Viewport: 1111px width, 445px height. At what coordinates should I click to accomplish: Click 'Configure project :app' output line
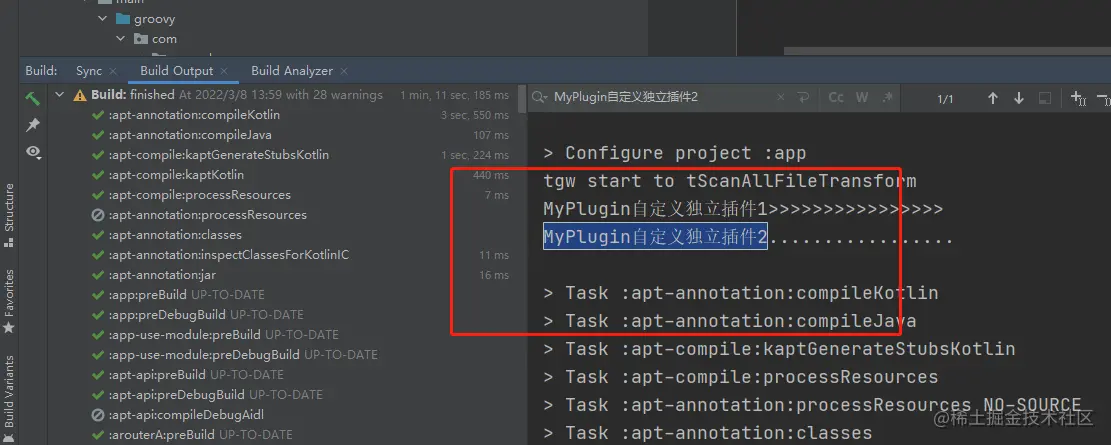(x=675, y=153)
